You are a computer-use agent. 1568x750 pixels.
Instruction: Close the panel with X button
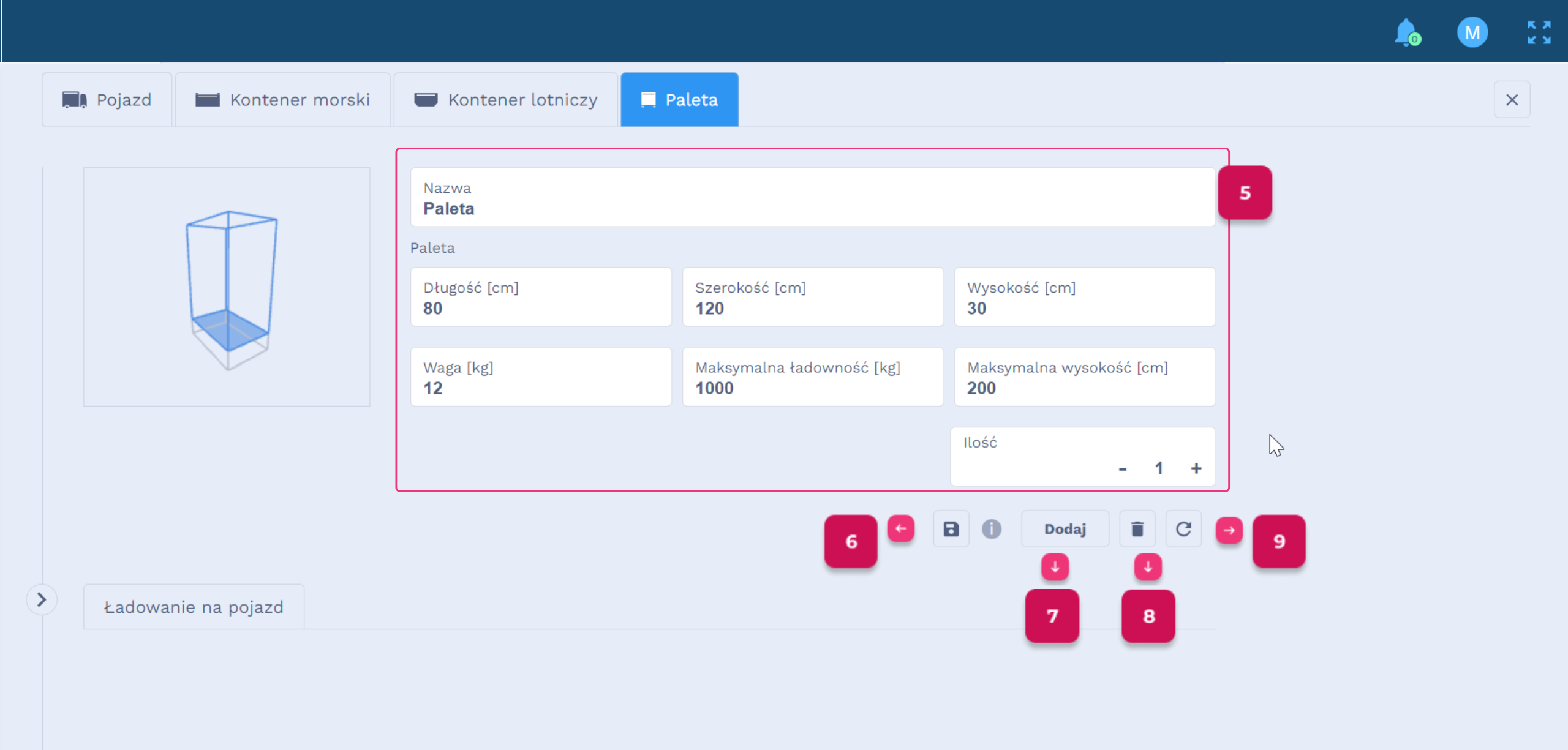click(x=1512, y=100)
